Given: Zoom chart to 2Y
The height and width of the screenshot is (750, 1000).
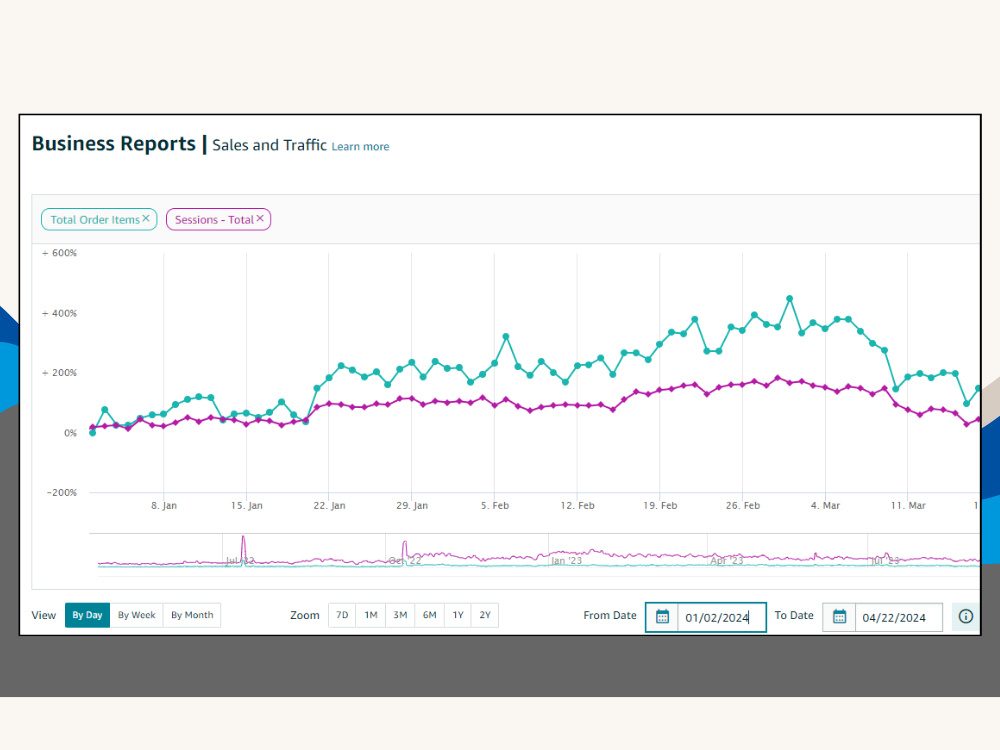Looking at the screenshot, I should (x=485, y=615).
